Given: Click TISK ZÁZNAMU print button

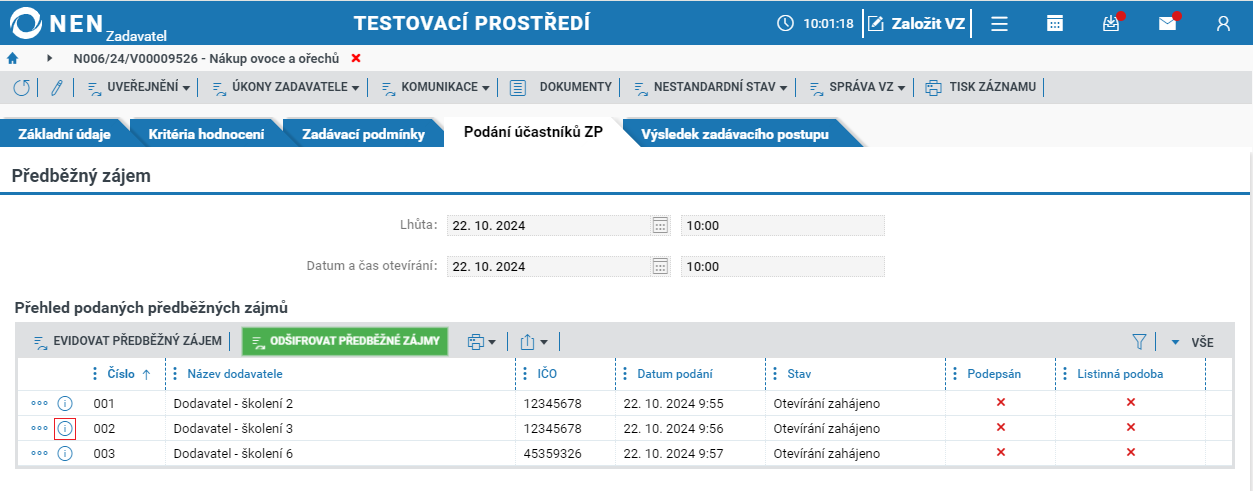Looking at the screenshot, I should (982, 87).
